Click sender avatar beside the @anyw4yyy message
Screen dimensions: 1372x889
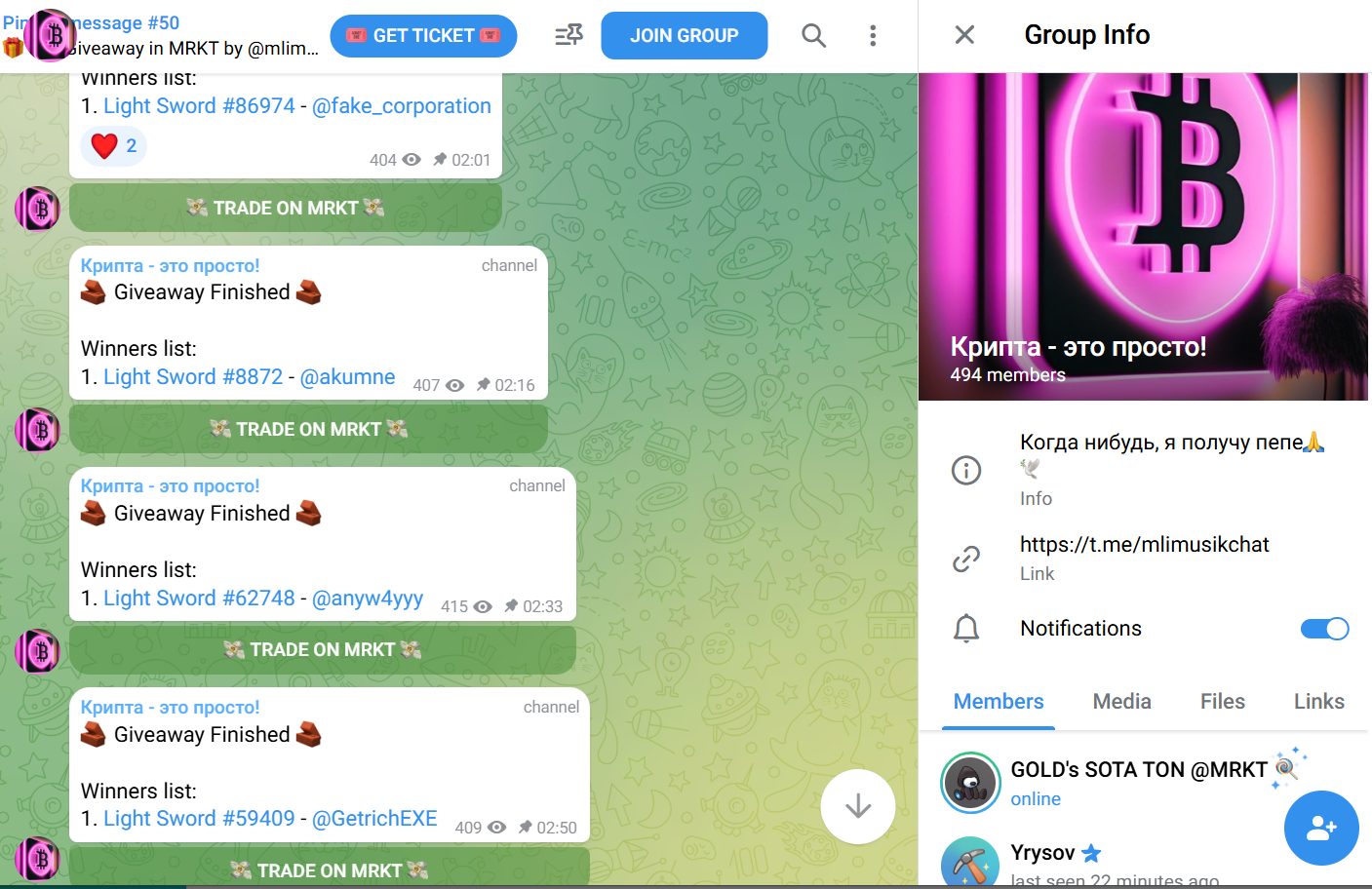click(38, 651)
